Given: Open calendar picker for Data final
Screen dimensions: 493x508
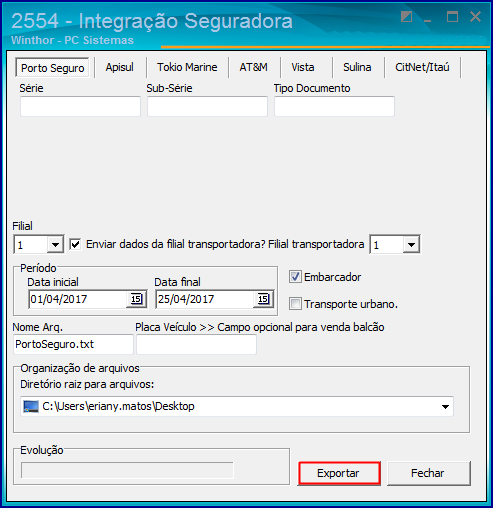Looking at the screenshot, I should point(263,299).
